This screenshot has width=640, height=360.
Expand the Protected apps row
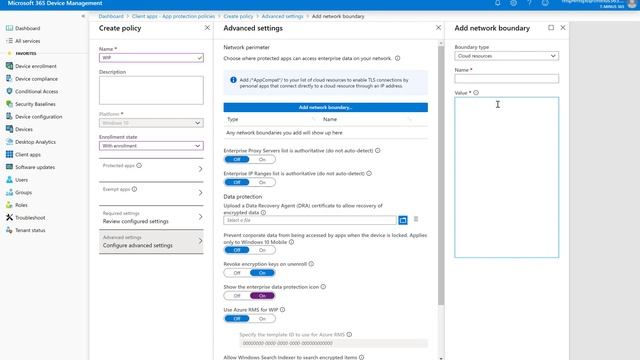click(151, 169)
